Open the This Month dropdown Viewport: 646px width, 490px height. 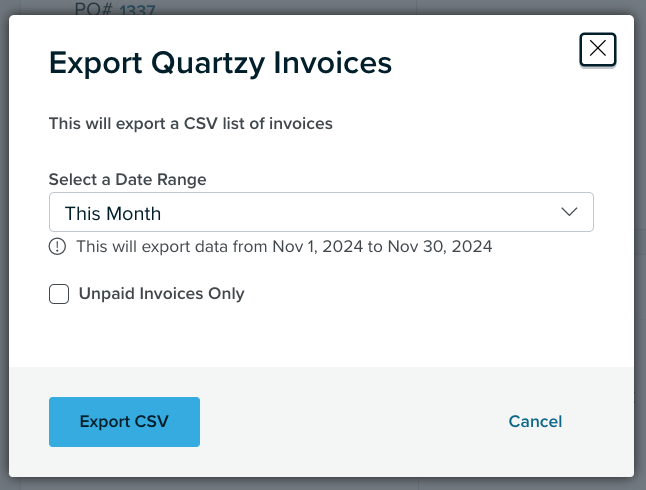point(321,212)
